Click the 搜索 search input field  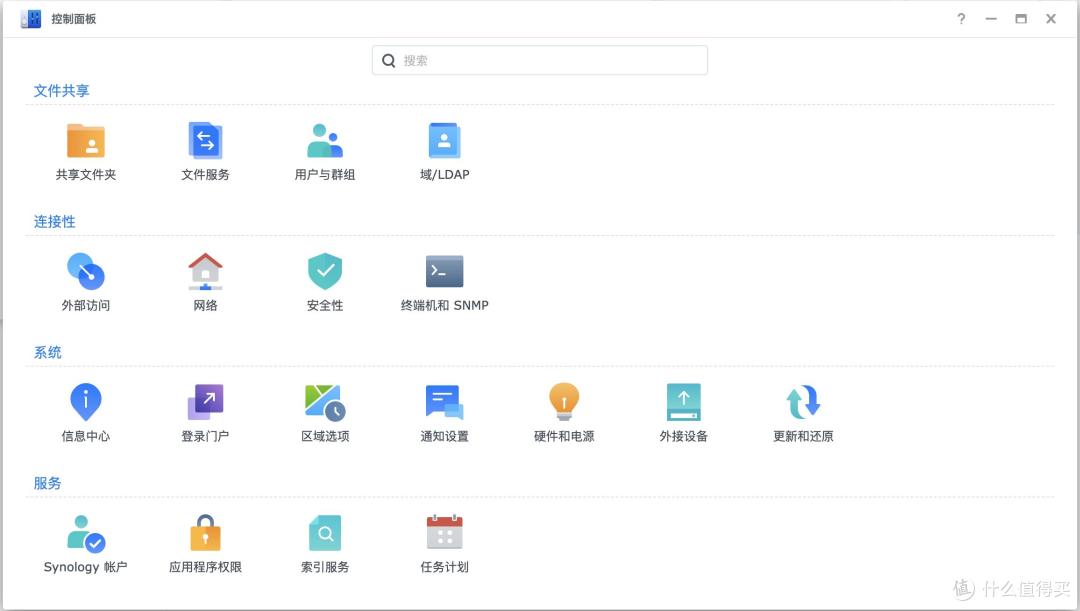(x=539, y=61)
